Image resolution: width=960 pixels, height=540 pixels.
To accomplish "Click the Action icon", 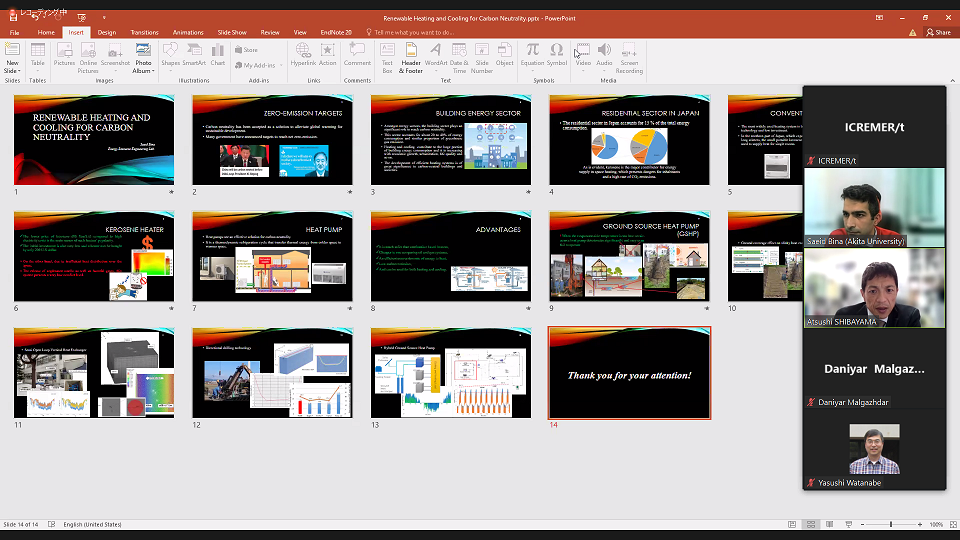I will pos(328,54).
